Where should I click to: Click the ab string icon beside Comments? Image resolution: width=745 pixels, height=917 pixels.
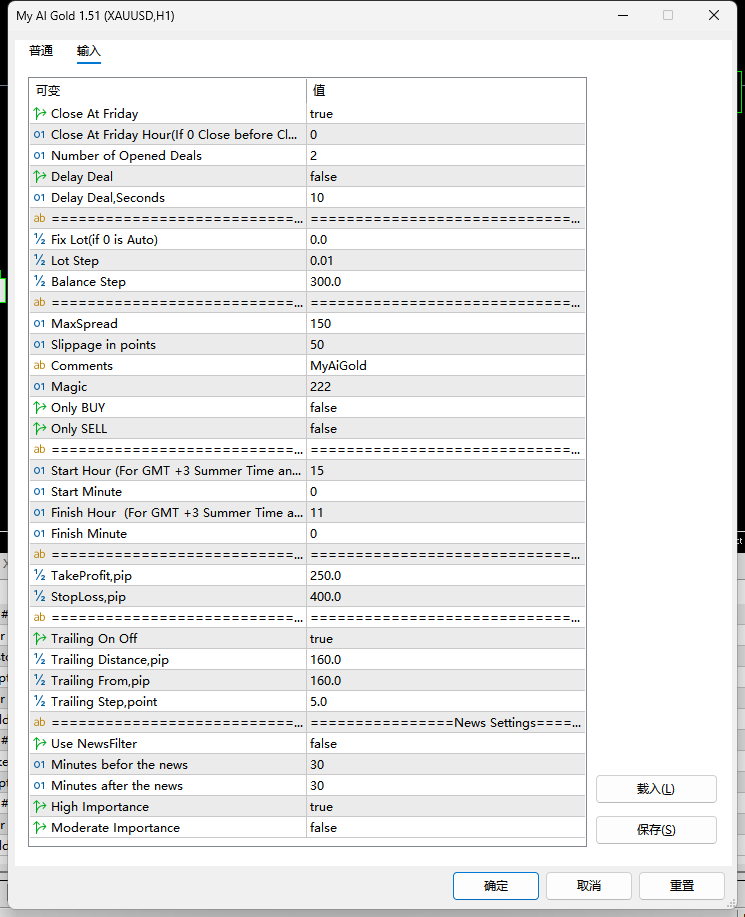[39, 366]
